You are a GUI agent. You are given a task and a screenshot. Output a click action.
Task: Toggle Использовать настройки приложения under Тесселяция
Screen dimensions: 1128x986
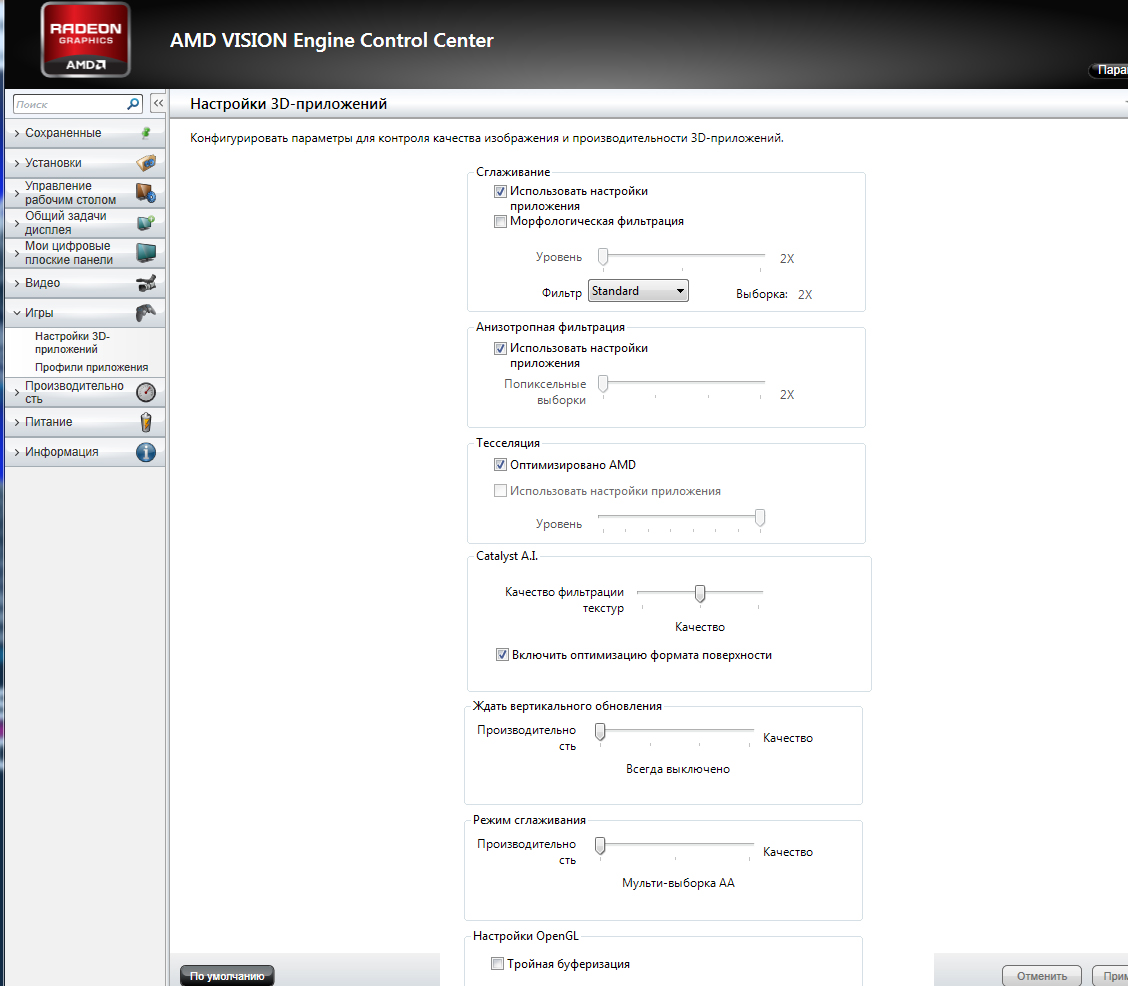coord(500,490)
